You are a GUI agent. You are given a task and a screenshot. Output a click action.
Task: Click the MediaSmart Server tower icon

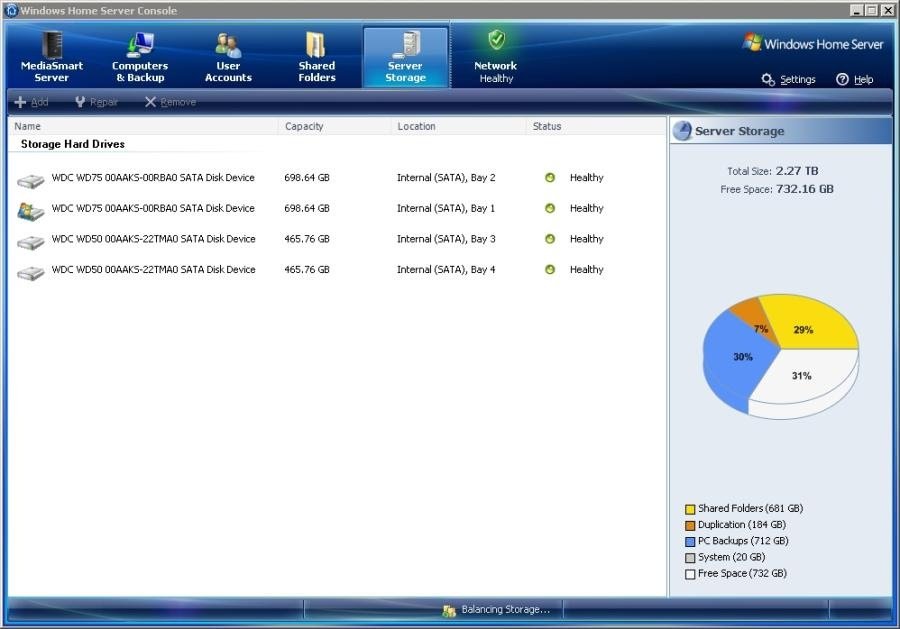tap(52, 44)
